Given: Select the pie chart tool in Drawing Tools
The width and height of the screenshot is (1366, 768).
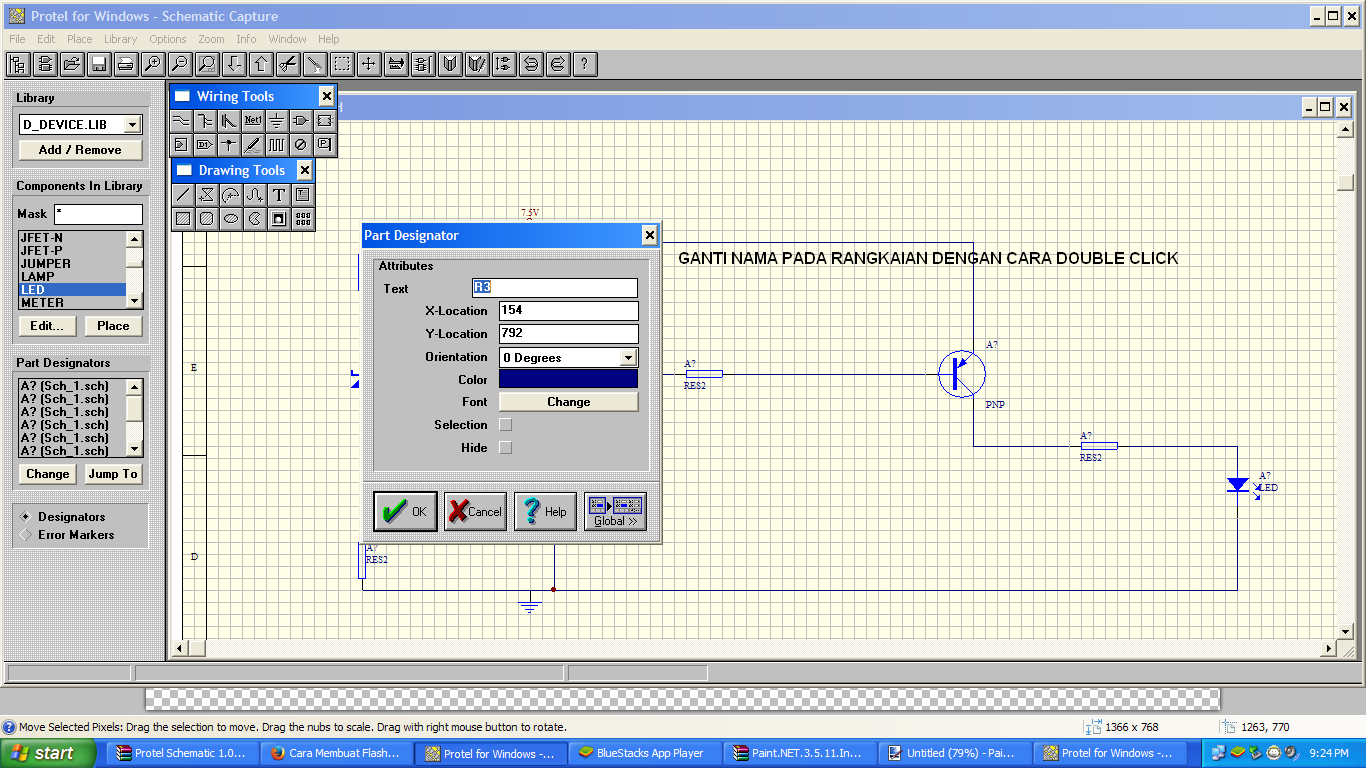Looking at the screenshot, I should tap(254, 218).
